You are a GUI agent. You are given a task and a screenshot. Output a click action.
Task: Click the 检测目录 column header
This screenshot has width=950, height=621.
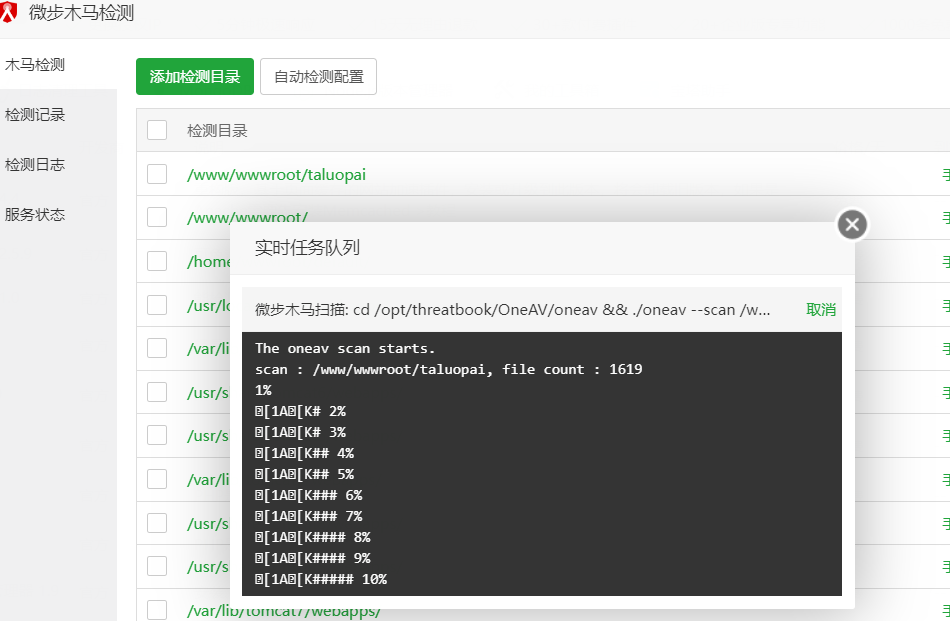click(217, 131)
